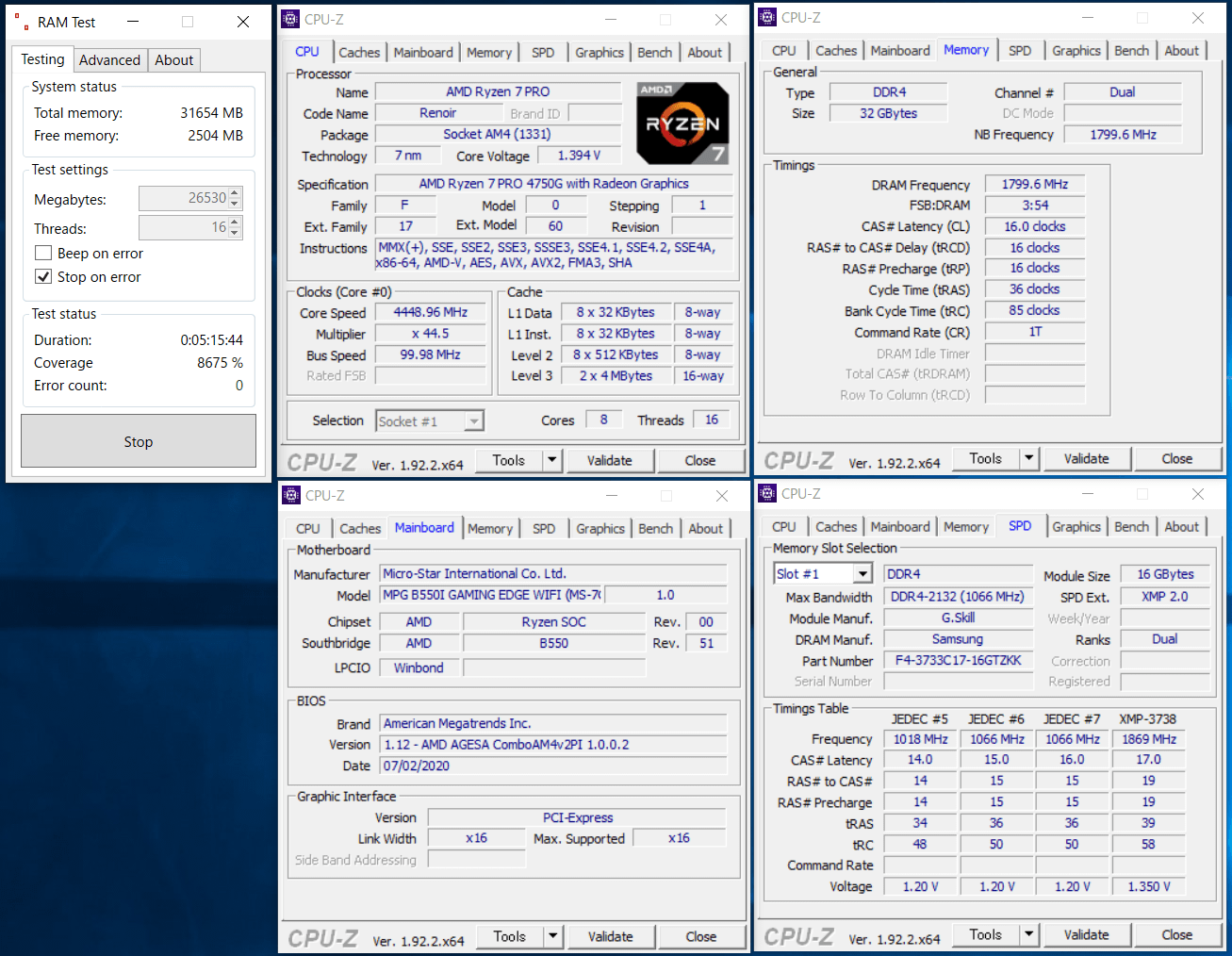Open the Slot #1 memory slot dropdown
The image size is (1232, 956).
pos(862,573)
